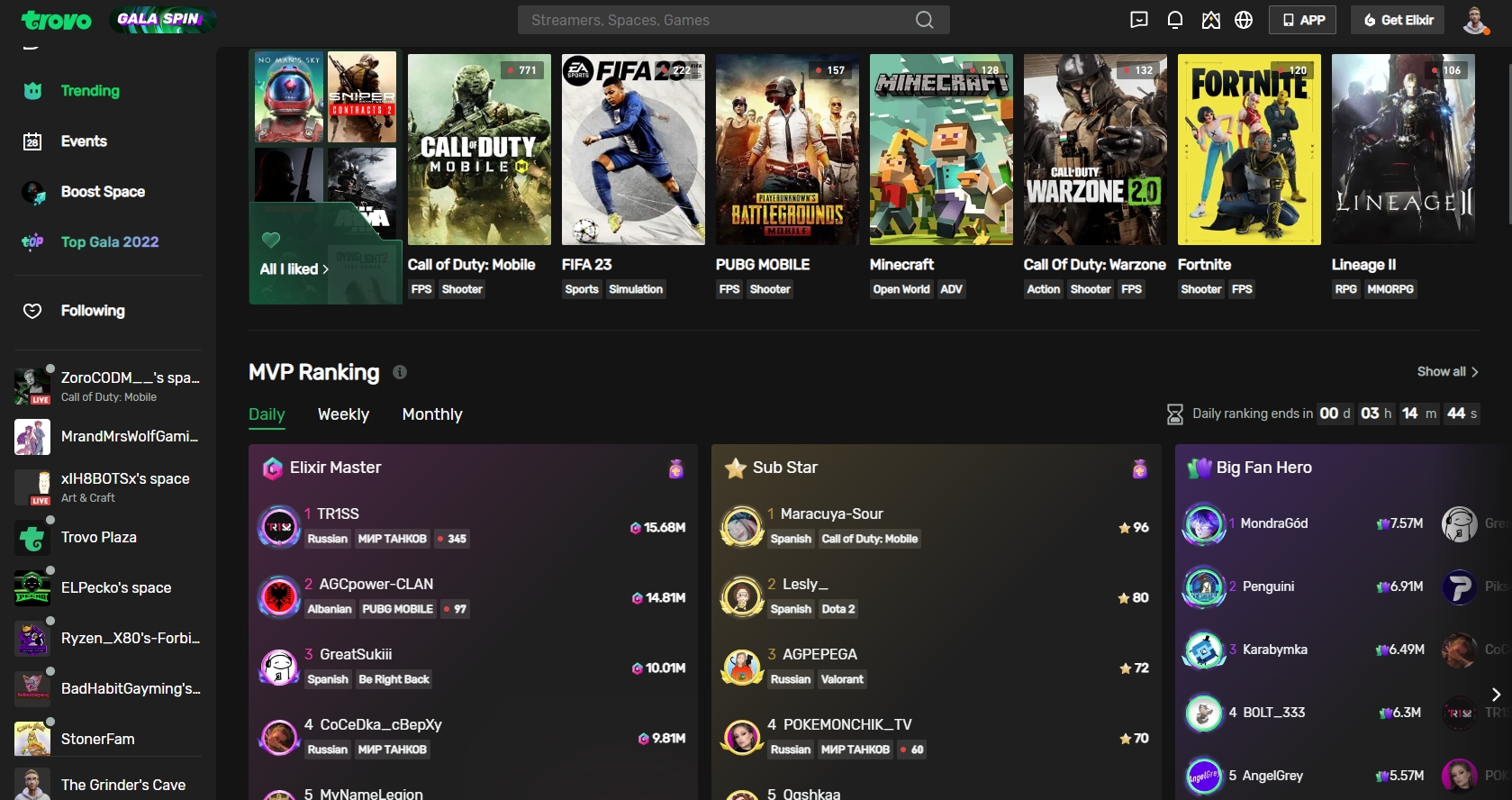
Task: Open the Call Of Duty: Warzone cover
Action: [1095, 150]
